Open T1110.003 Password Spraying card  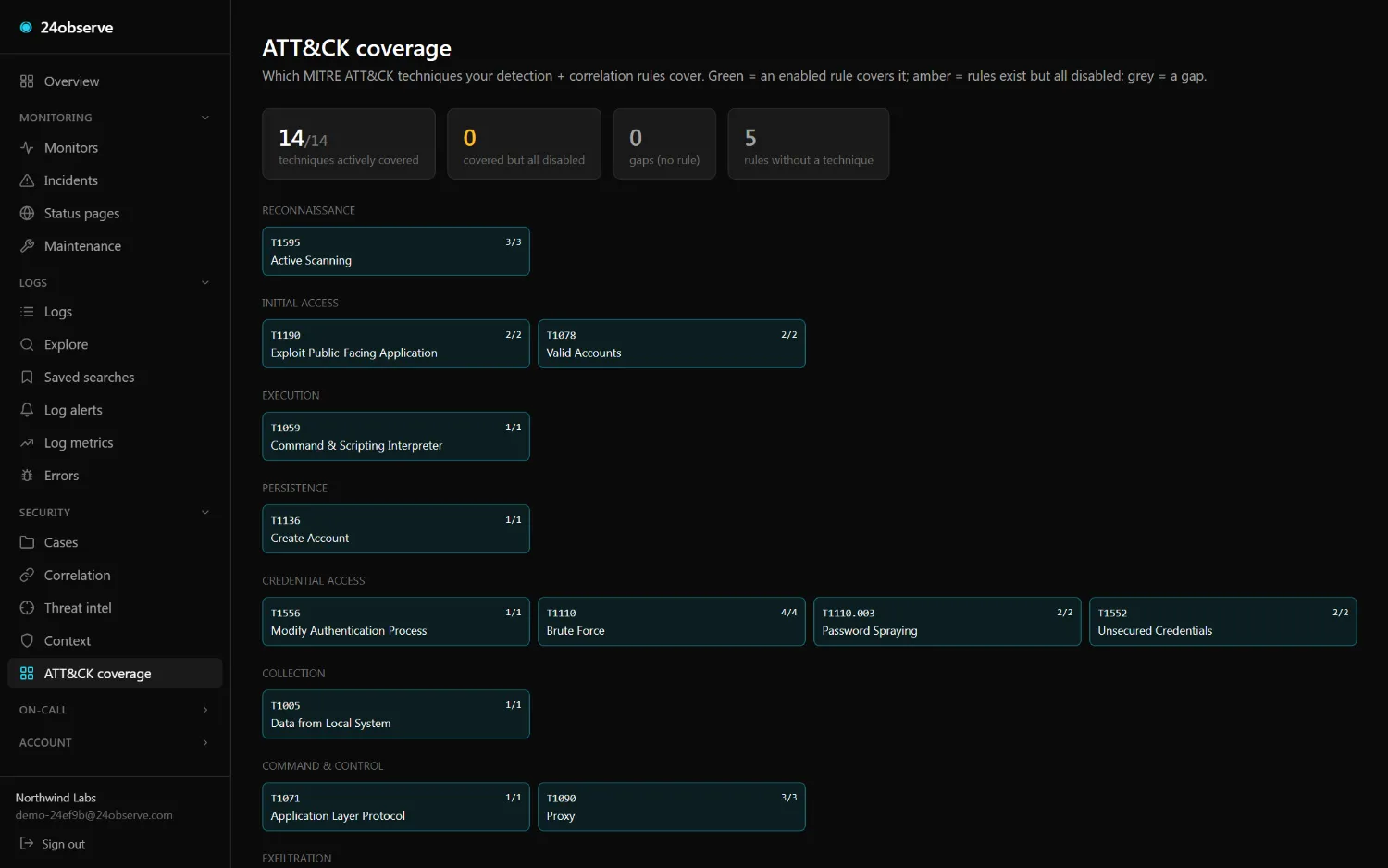point(948,621)
